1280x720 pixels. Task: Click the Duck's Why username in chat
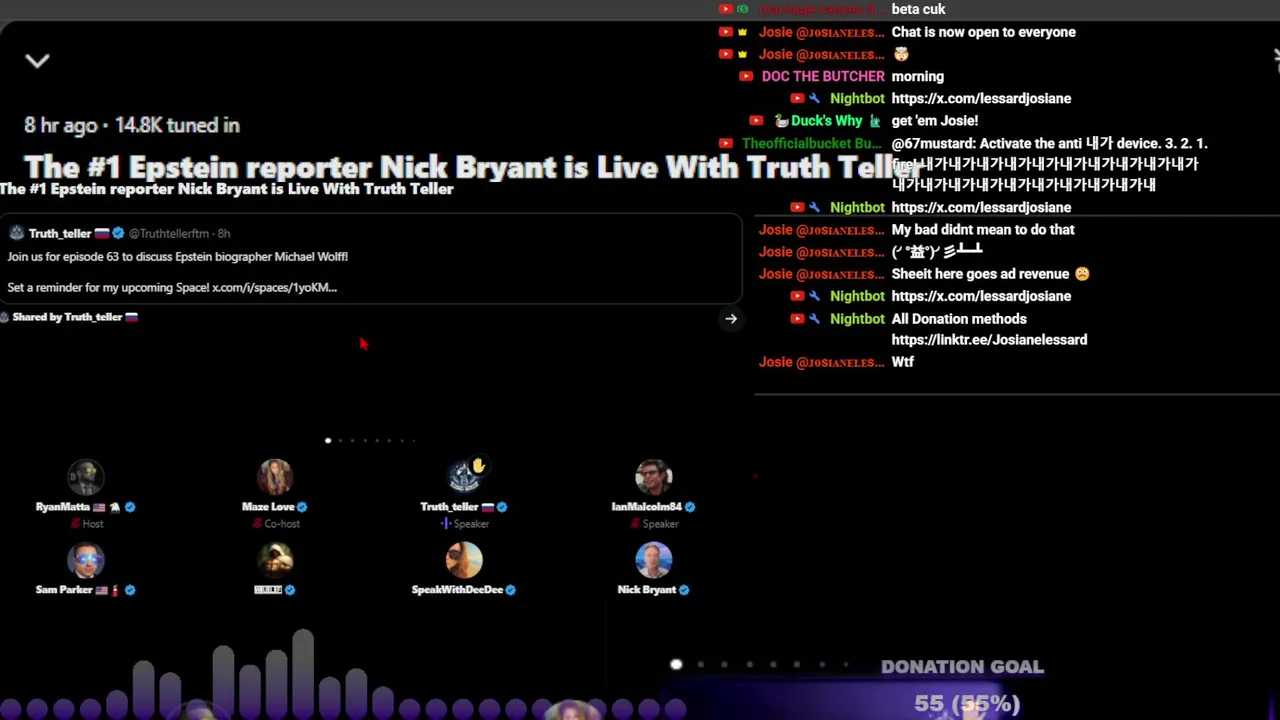[826, 120]
